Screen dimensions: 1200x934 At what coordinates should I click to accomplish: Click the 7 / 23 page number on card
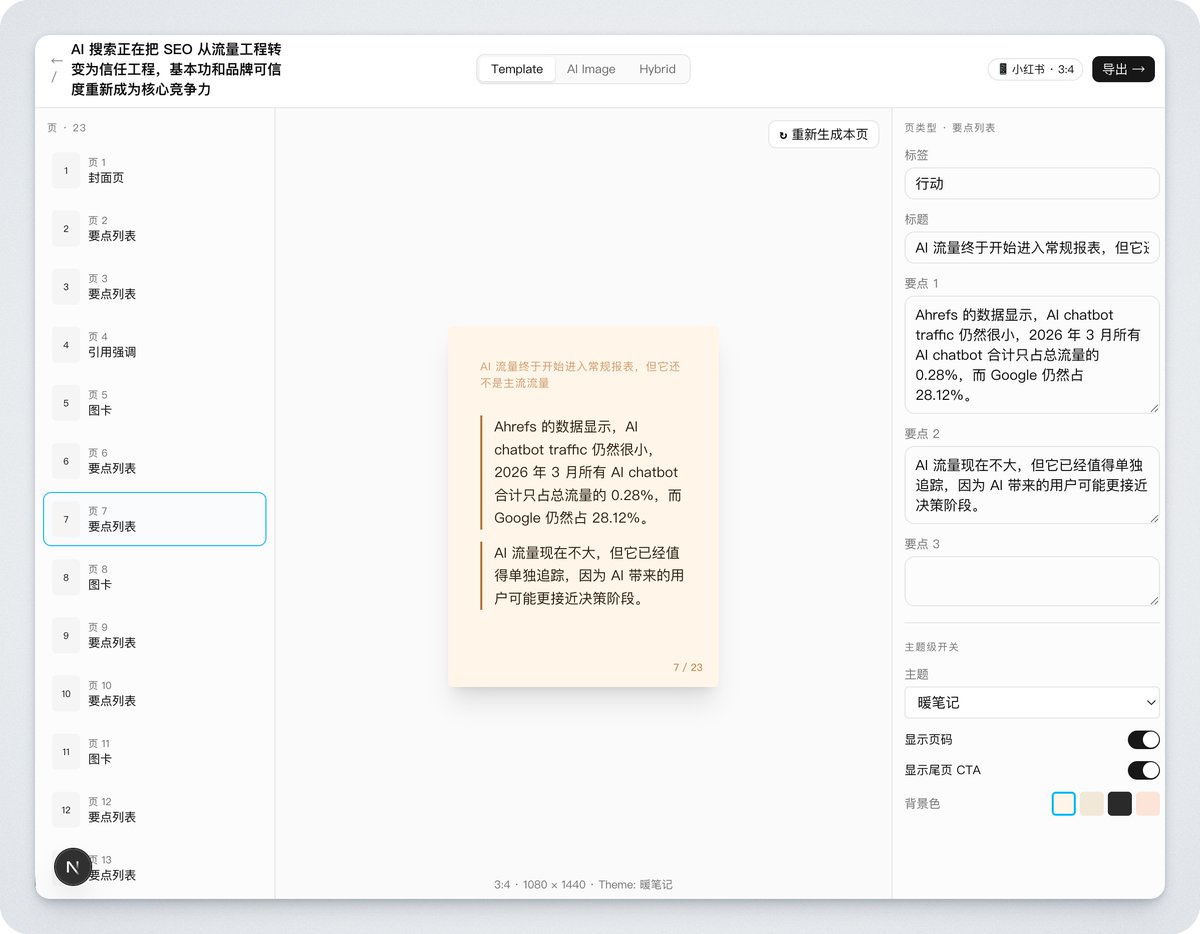688,667
